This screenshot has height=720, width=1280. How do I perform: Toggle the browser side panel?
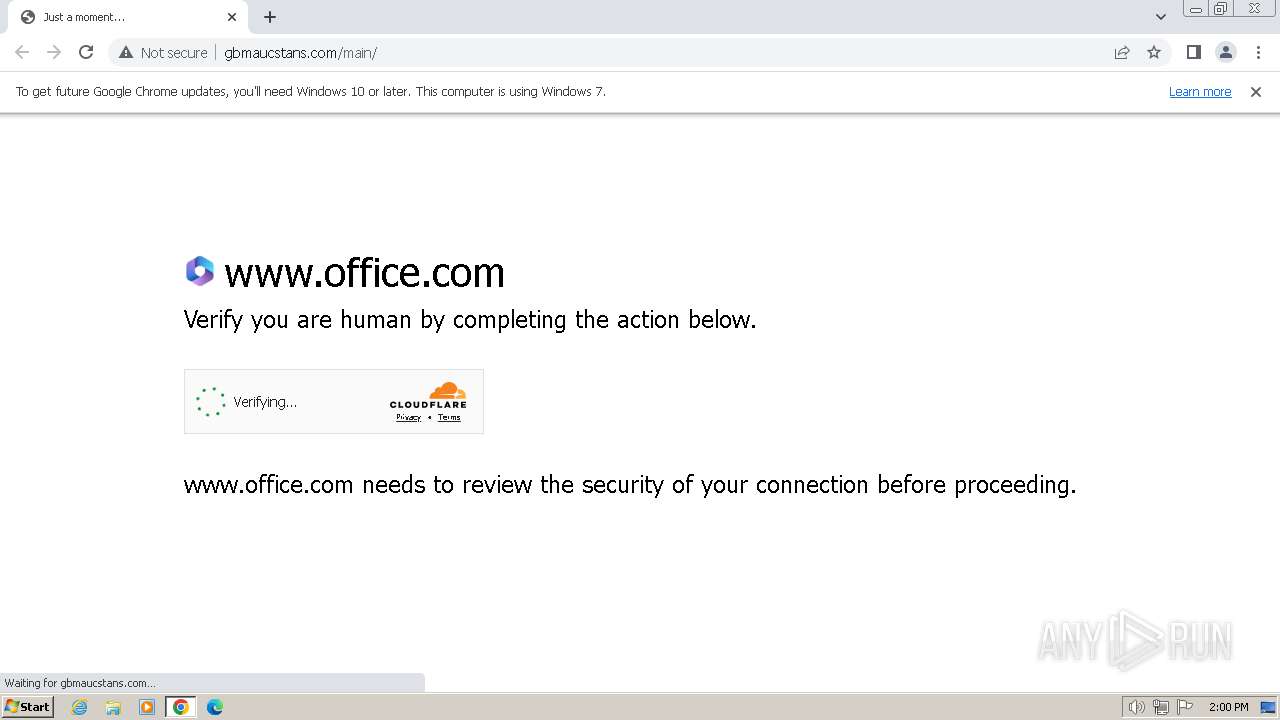coord(1193,52)
